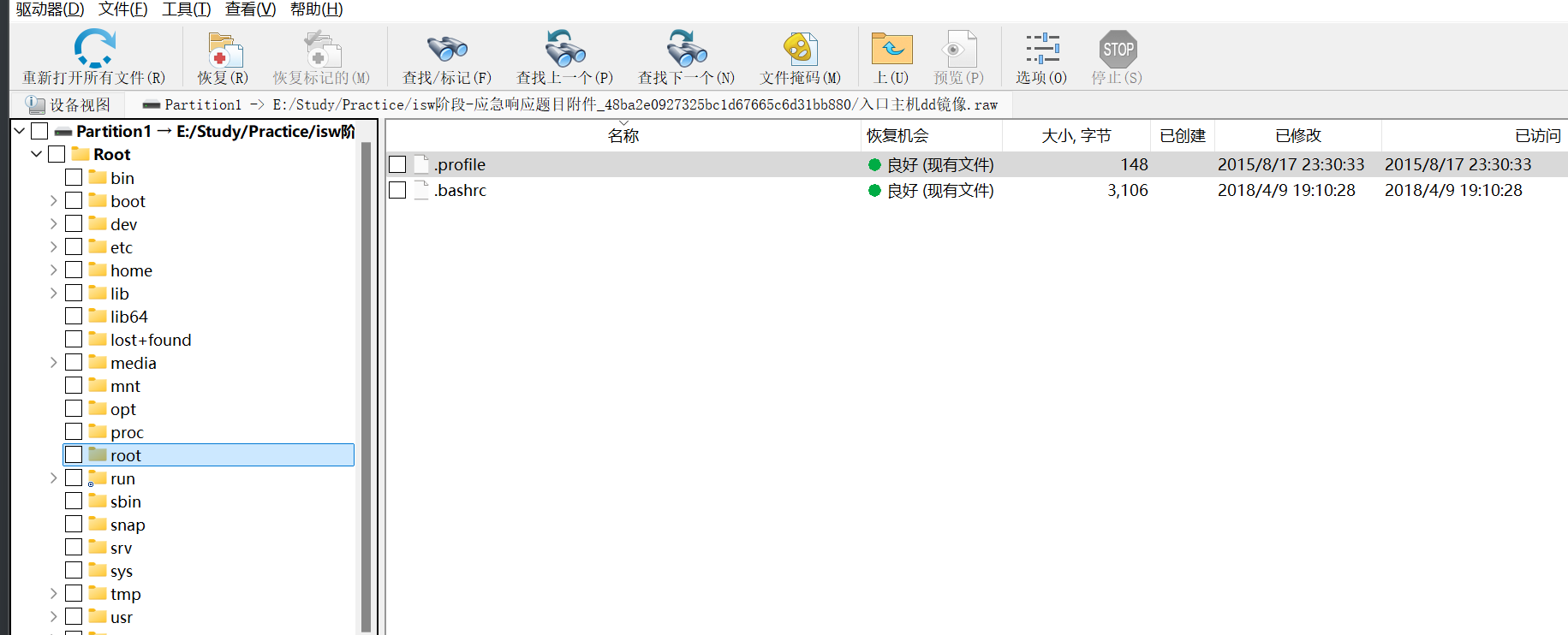Check the .bashrc file checkbox
Viewport: 1568px width, 635px height.
pos(397,190)
